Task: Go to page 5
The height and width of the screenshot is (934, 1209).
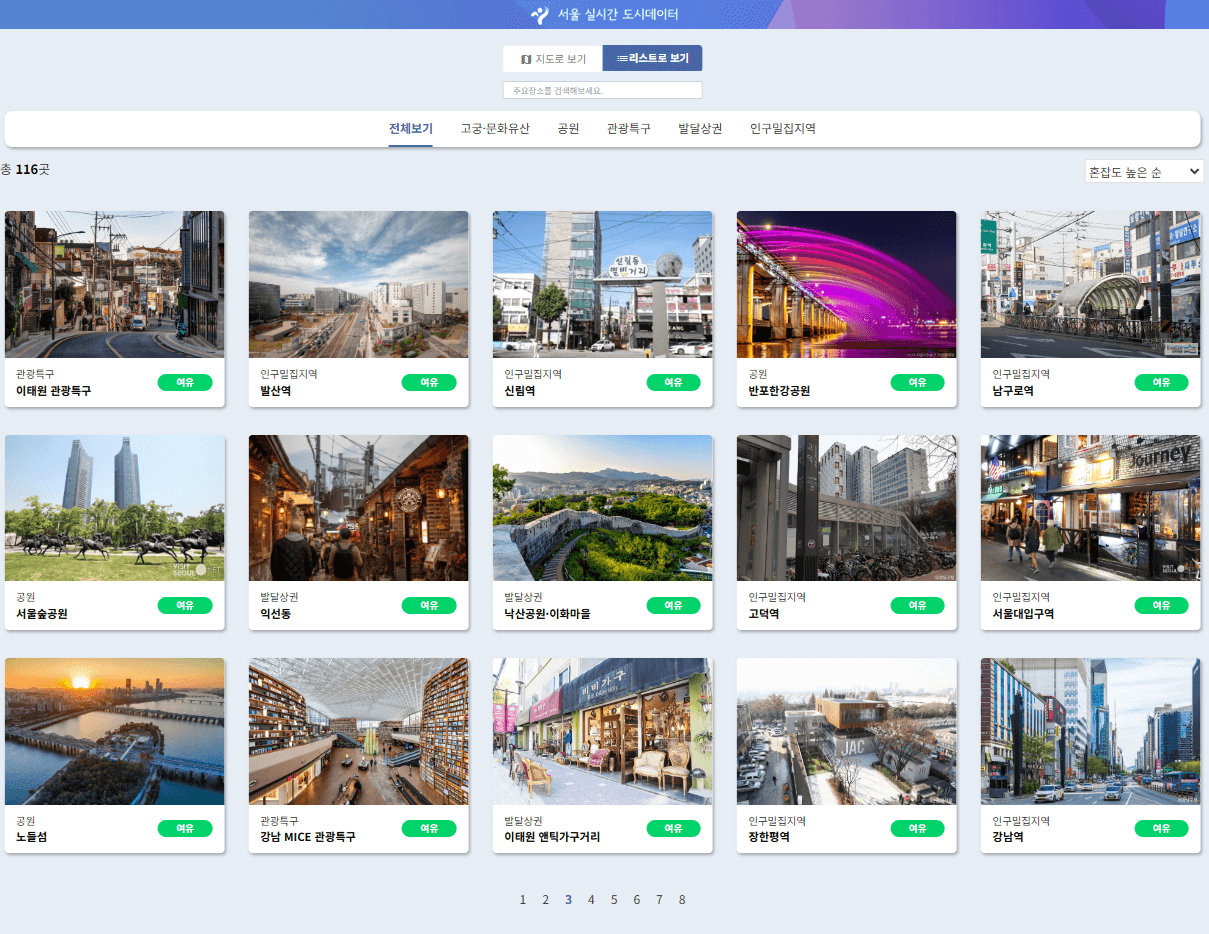Action: (614, 900)
